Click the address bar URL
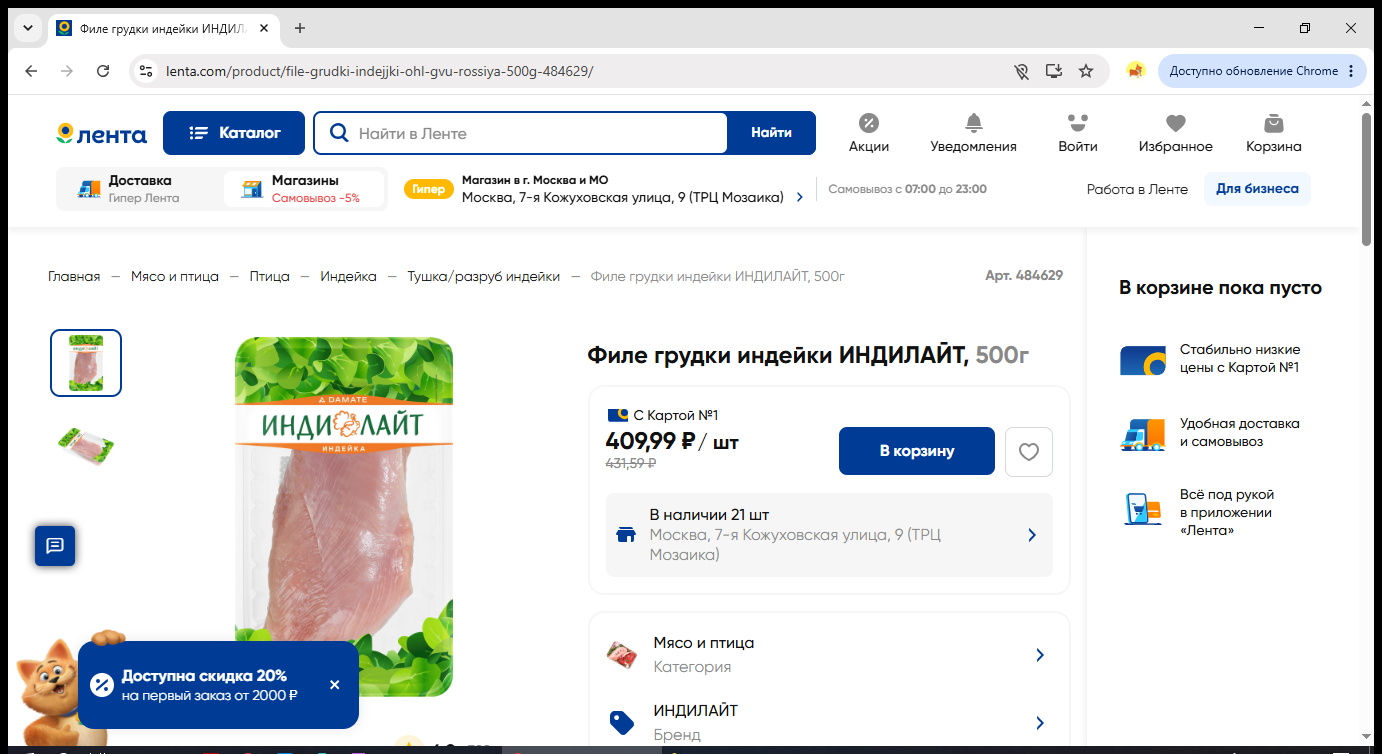1382x754 pixels. (380, 71)
